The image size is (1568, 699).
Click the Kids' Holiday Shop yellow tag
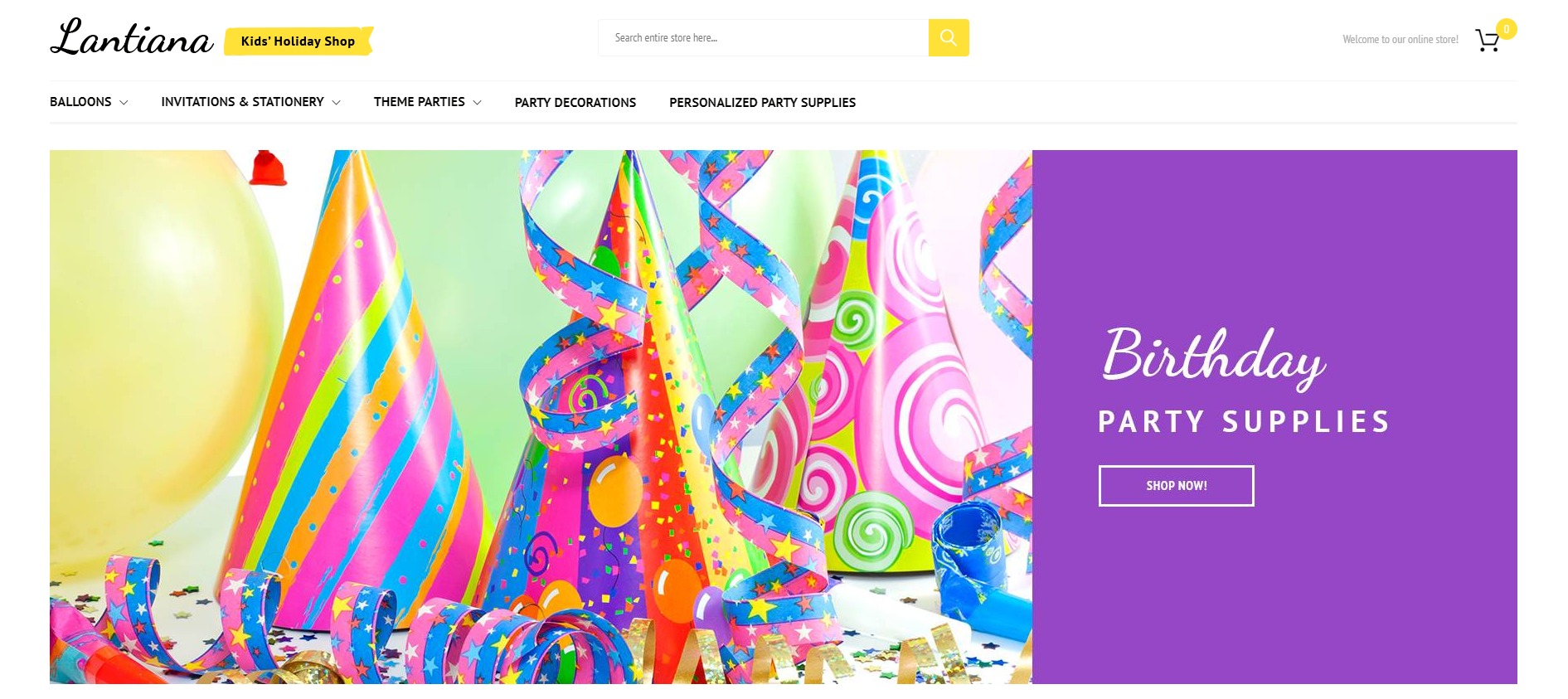pos(299,41)
